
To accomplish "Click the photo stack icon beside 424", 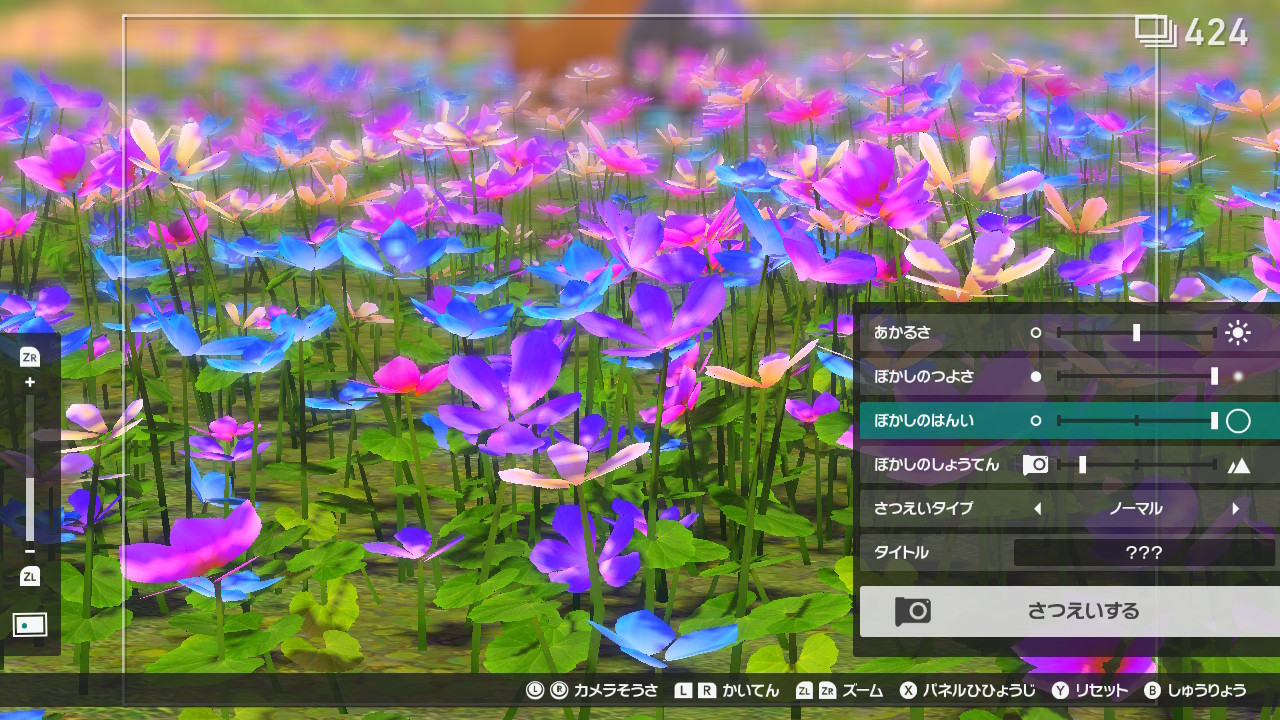I will [1157, 31].
